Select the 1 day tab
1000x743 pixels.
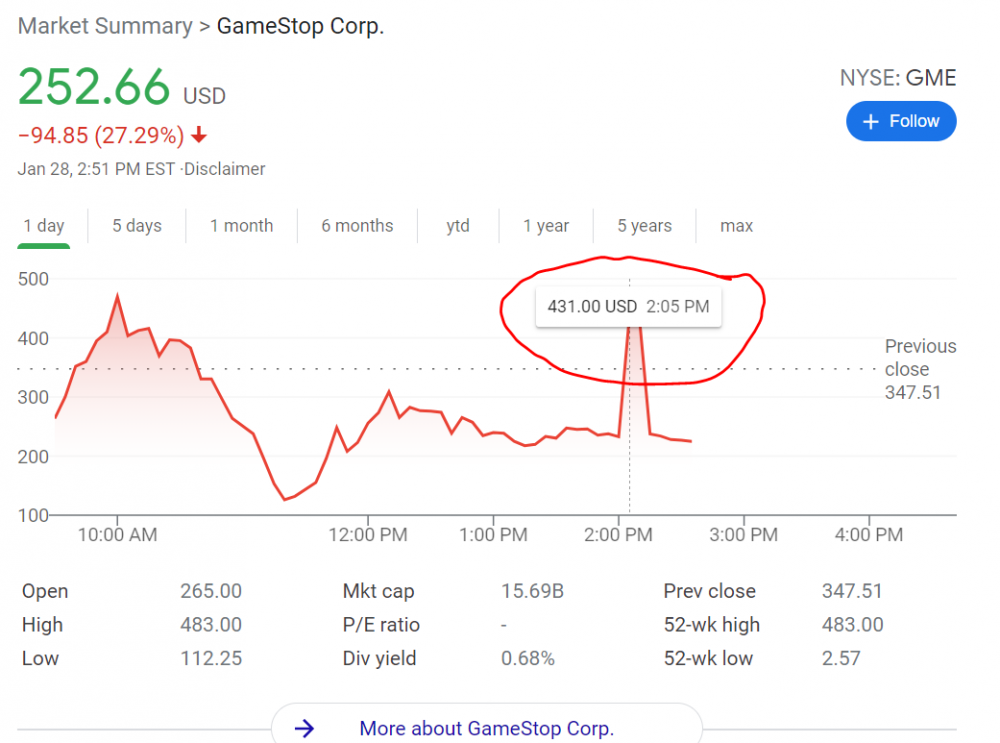pos(44,226)
